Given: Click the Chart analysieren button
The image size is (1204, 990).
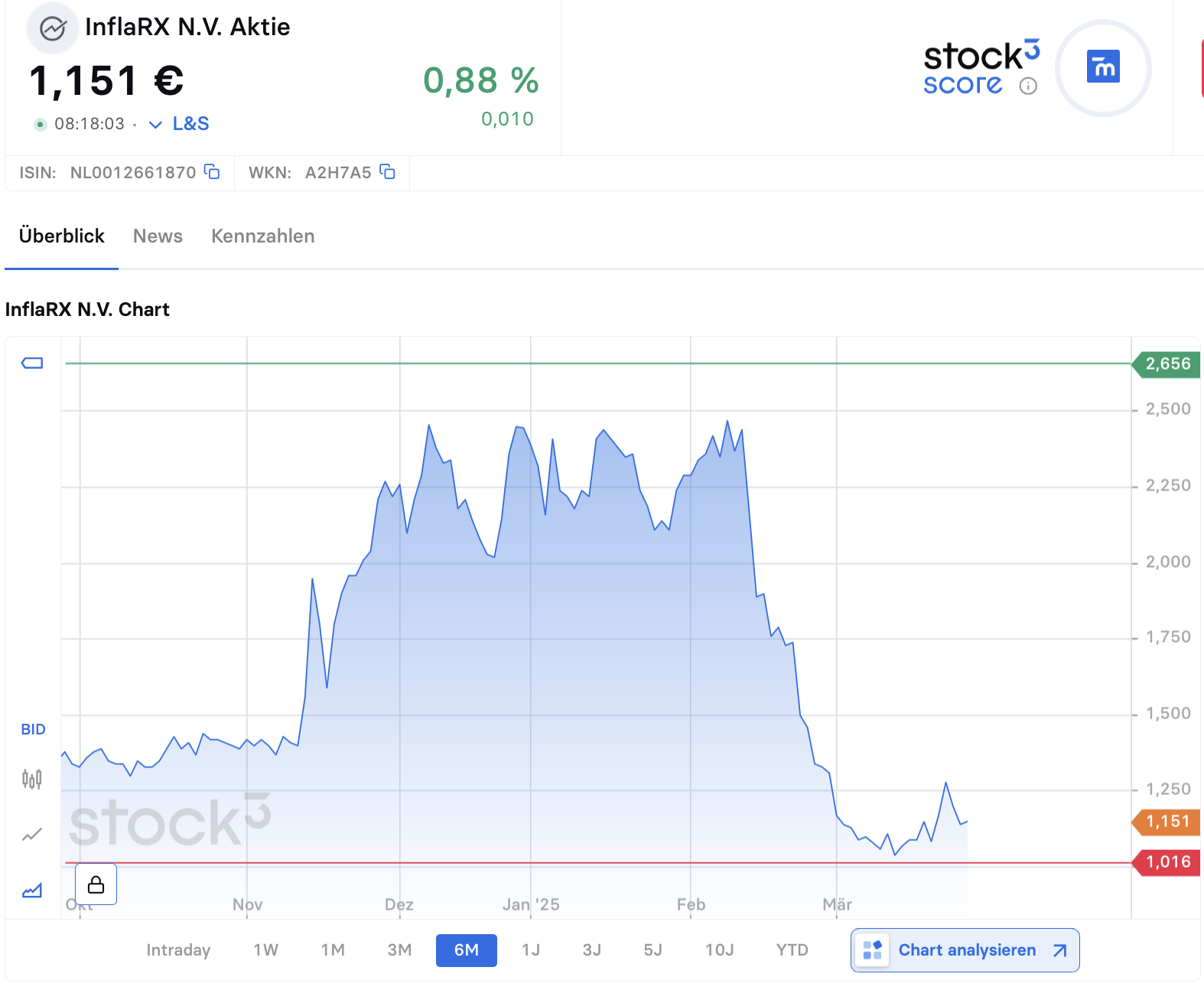Looking at the screenshot, I should pyautogui.click(x=965, y=950).
